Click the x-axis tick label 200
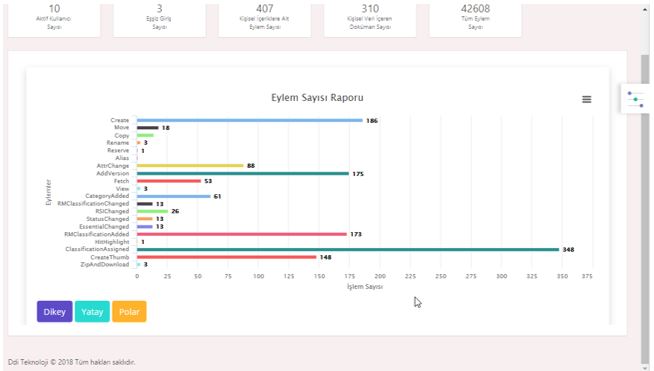The width and height of the screenshot is (654, 371). pos(380,276)
